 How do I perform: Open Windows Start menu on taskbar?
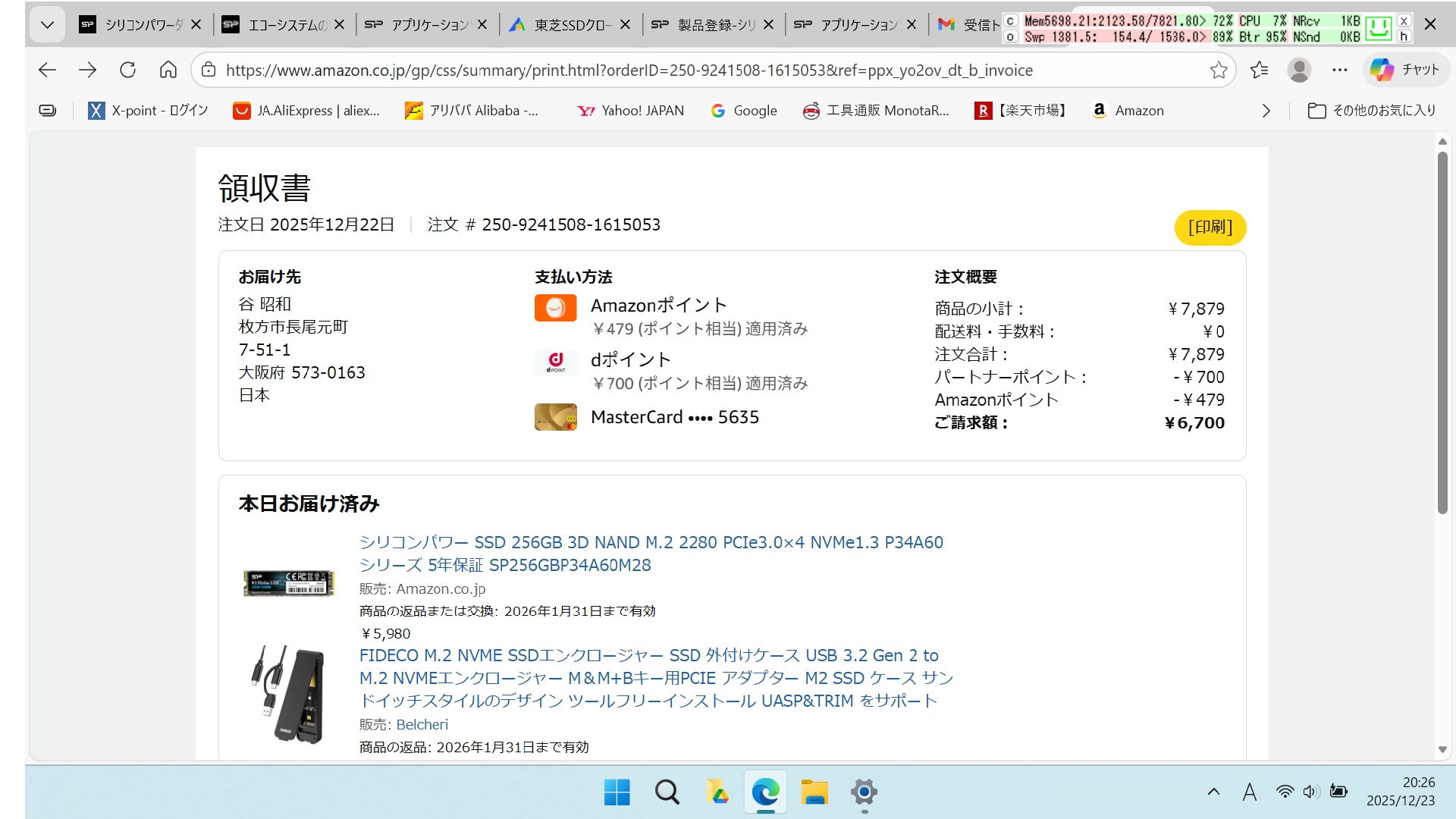point(617,792)
